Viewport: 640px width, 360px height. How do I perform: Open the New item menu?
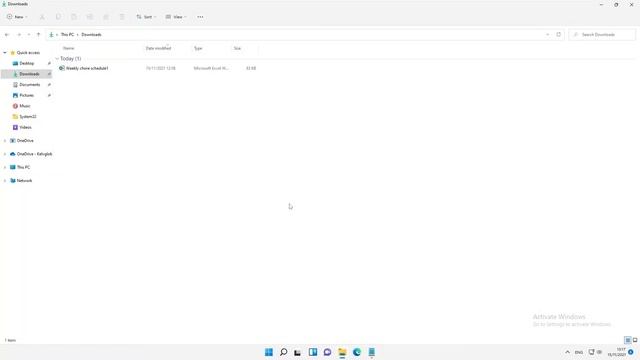(17, 17)
